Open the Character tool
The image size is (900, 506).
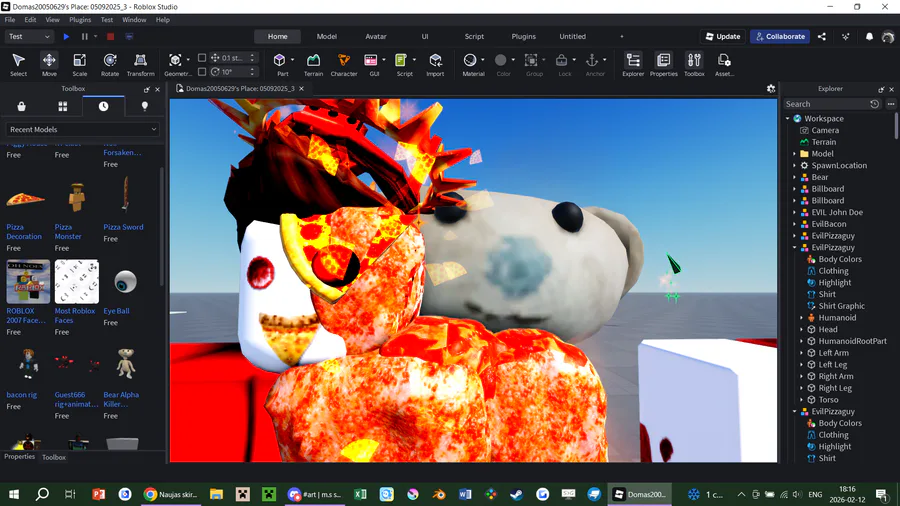(344, 64)
